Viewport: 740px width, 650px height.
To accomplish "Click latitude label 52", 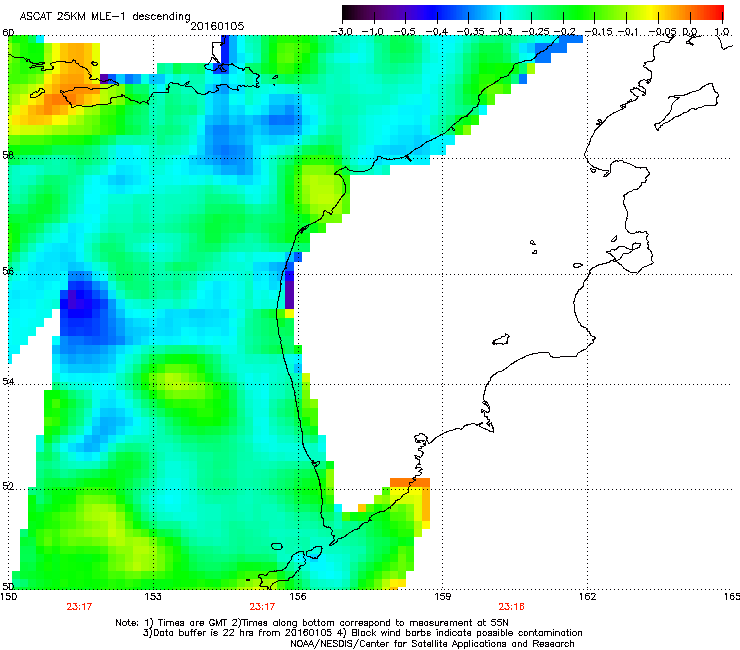I will 8,486.
